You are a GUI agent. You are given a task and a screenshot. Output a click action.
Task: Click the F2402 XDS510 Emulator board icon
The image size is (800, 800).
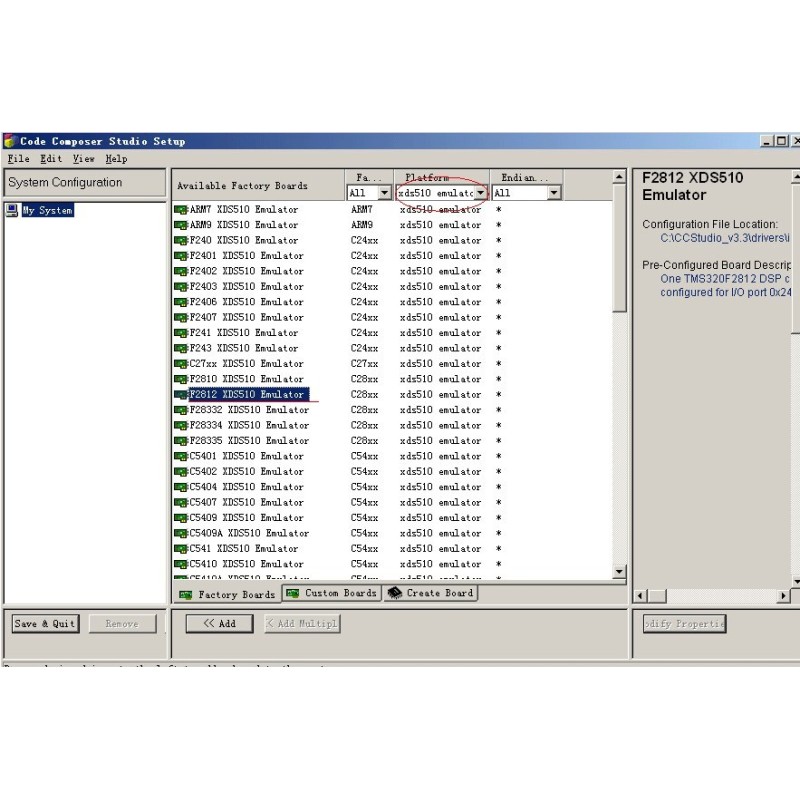(181, 271)
